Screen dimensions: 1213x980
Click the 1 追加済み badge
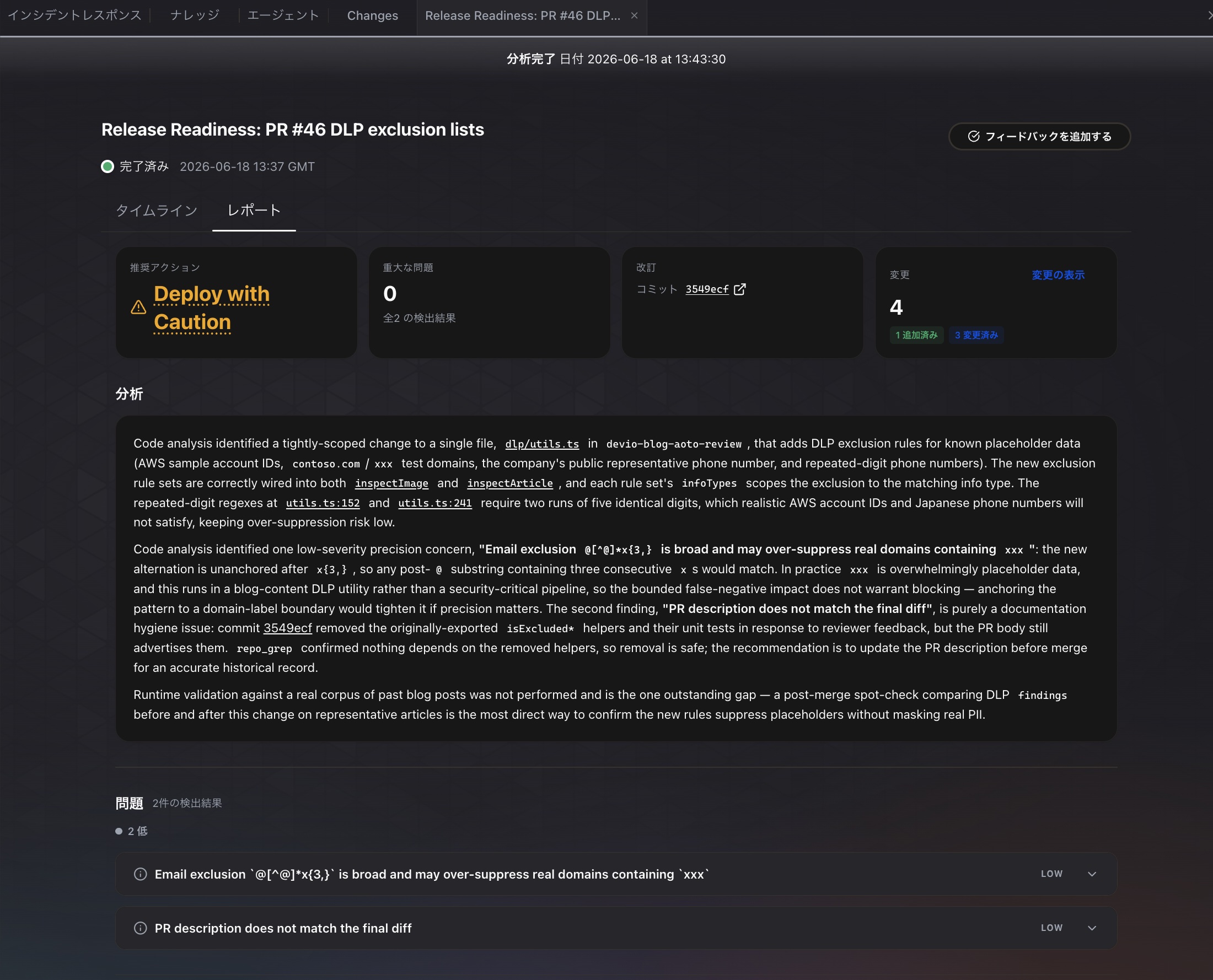point(916,335)
